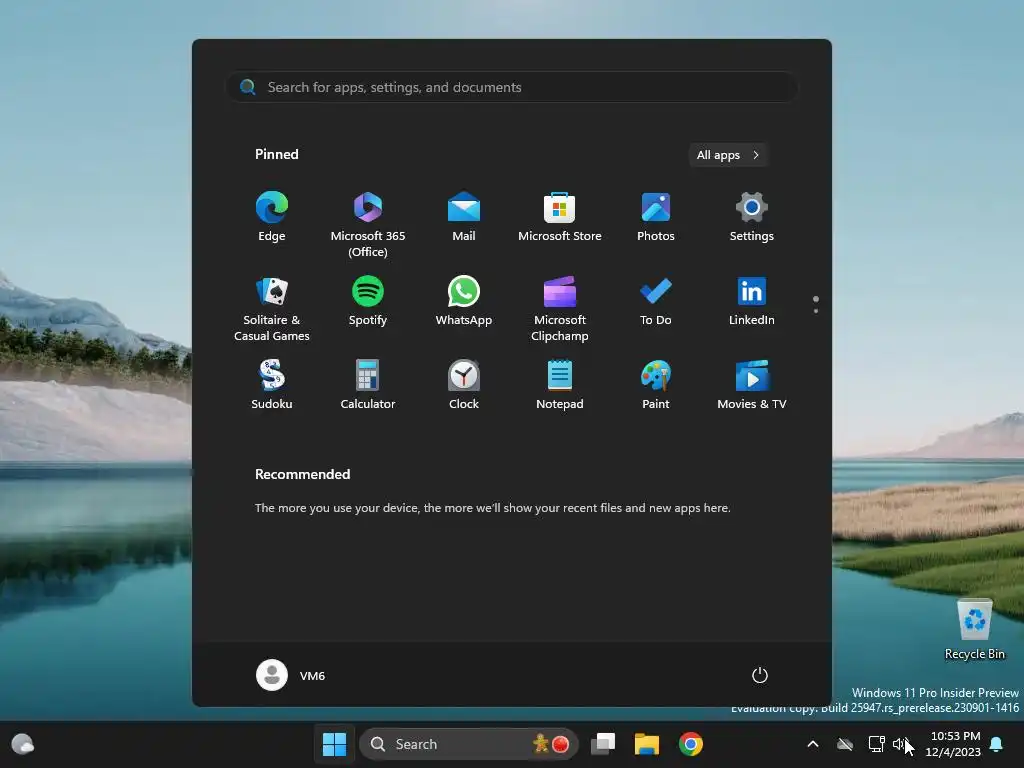Open File Explorer from the taskbar

(647, 744)
